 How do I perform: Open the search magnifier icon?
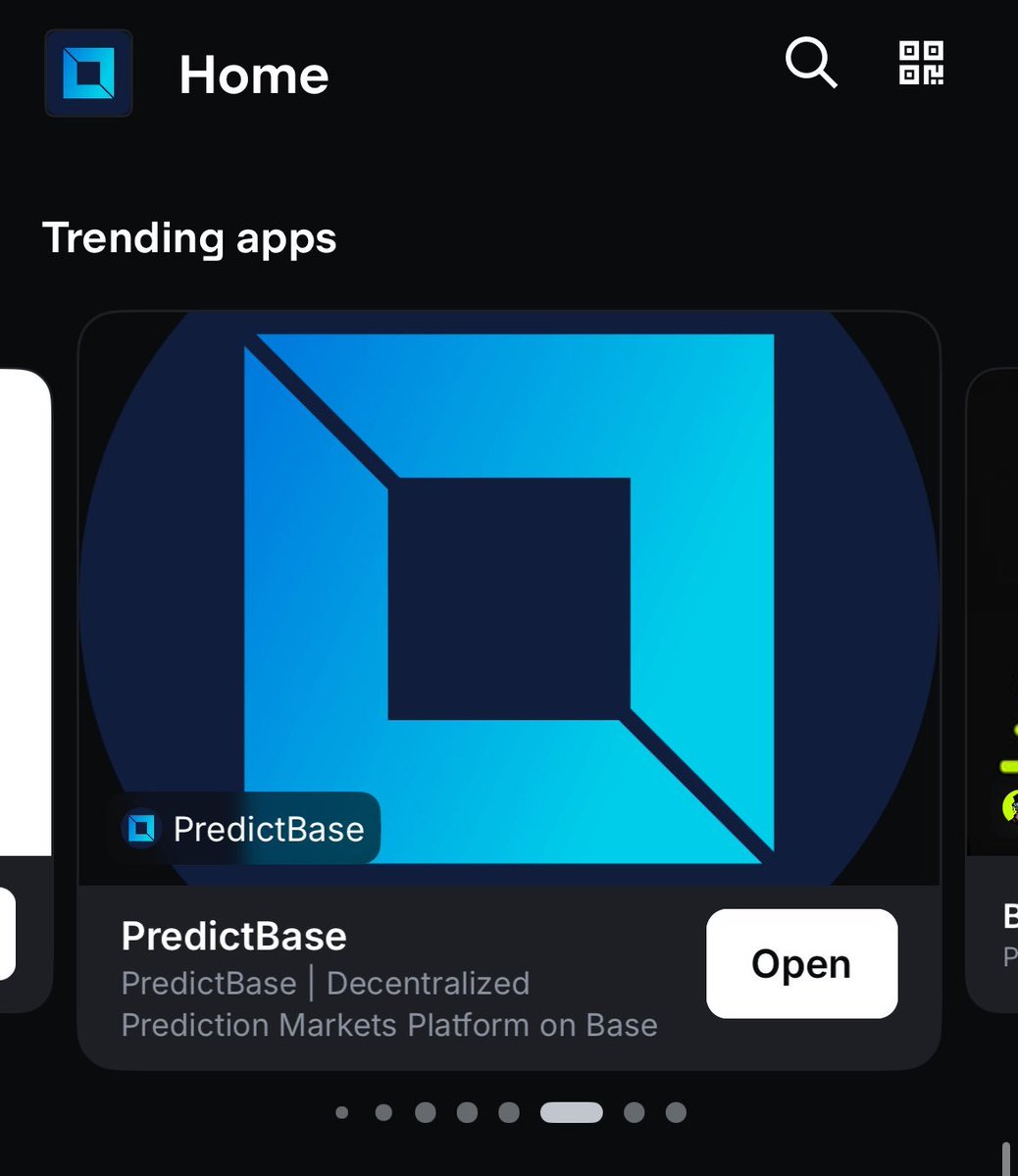pos(811,62)
